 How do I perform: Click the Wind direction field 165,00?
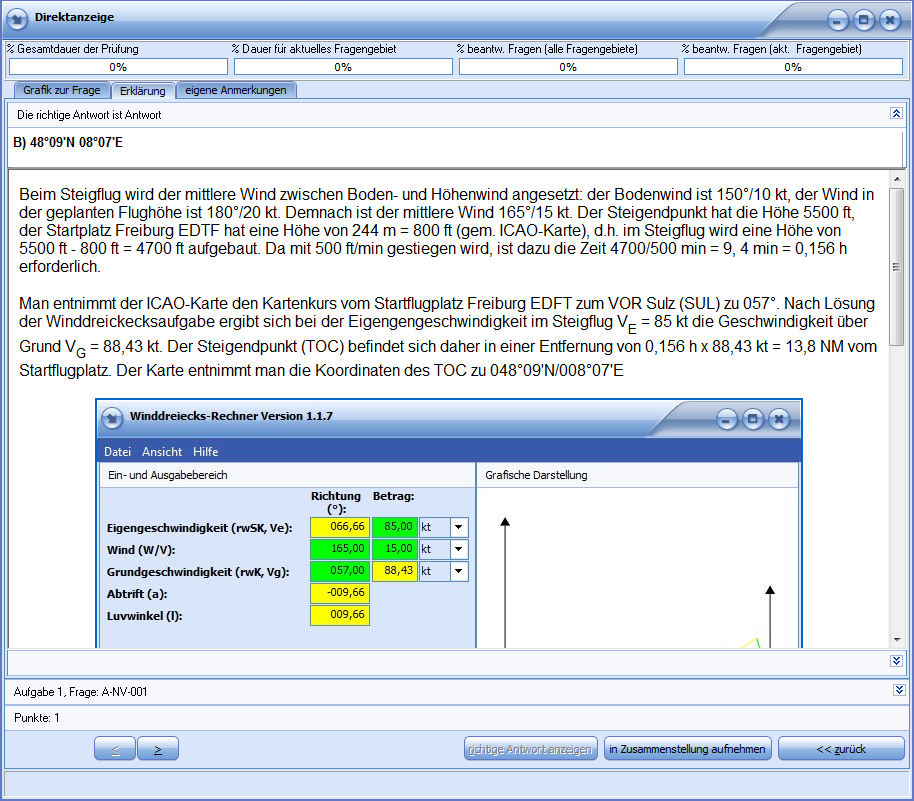(340, 549)
